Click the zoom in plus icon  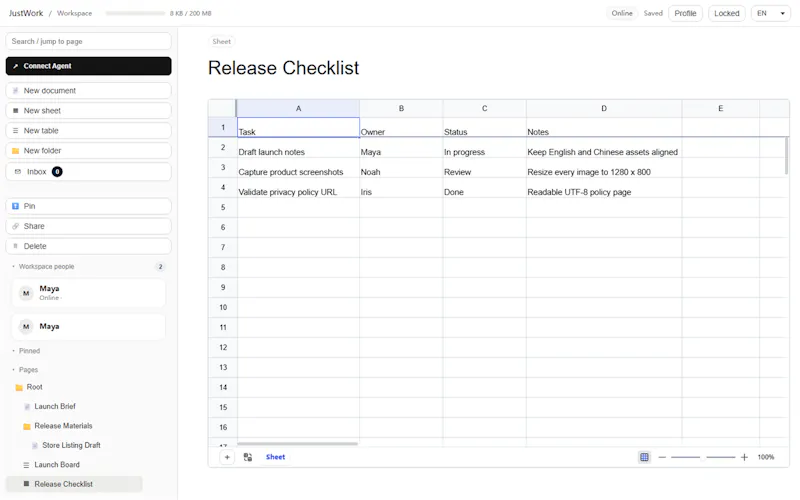[744, 457]
